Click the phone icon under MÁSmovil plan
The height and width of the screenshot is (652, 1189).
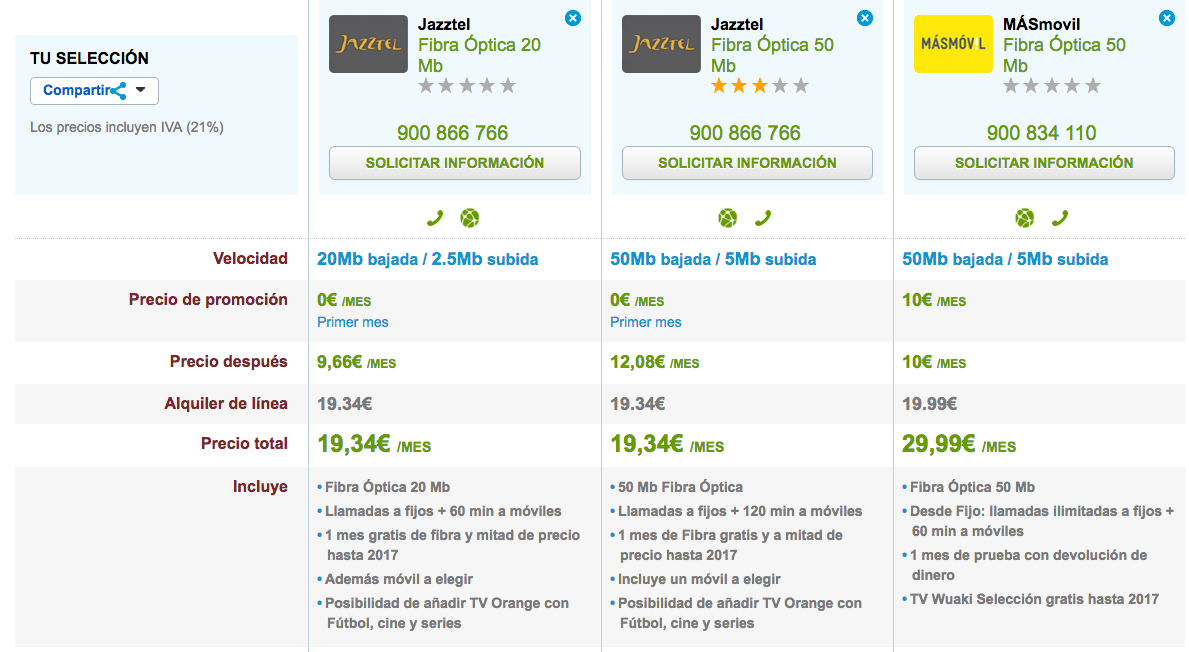[x=1060, y=218]
